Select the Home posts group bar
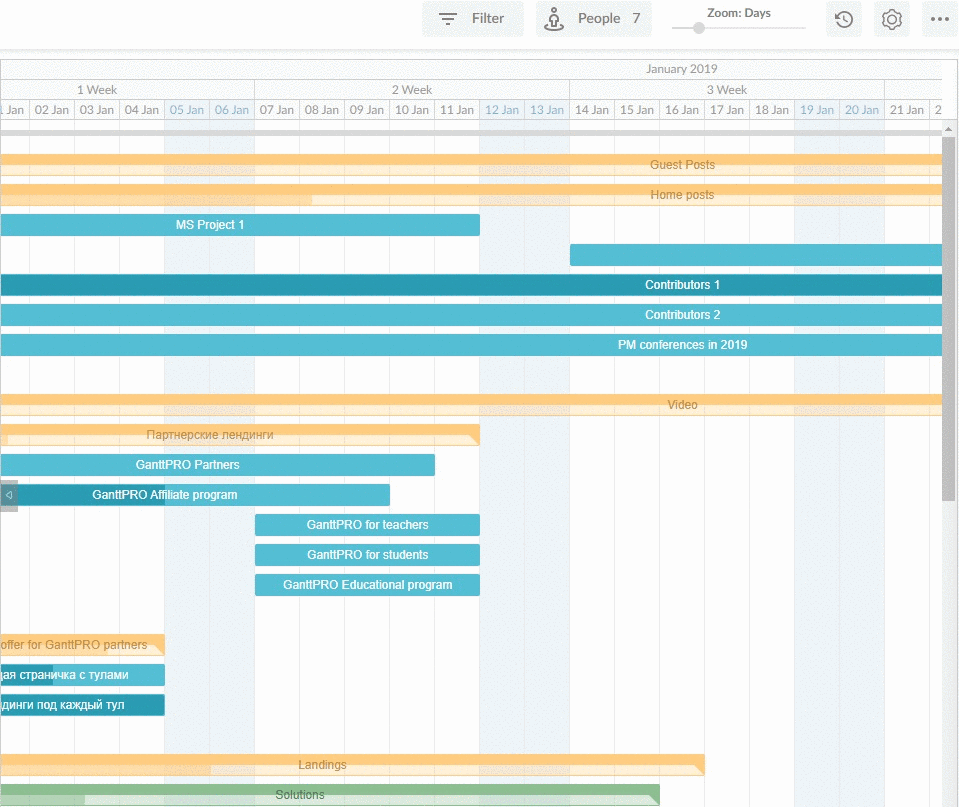The height and width of the screenshot is (807, 959). (x=471, y=195)
